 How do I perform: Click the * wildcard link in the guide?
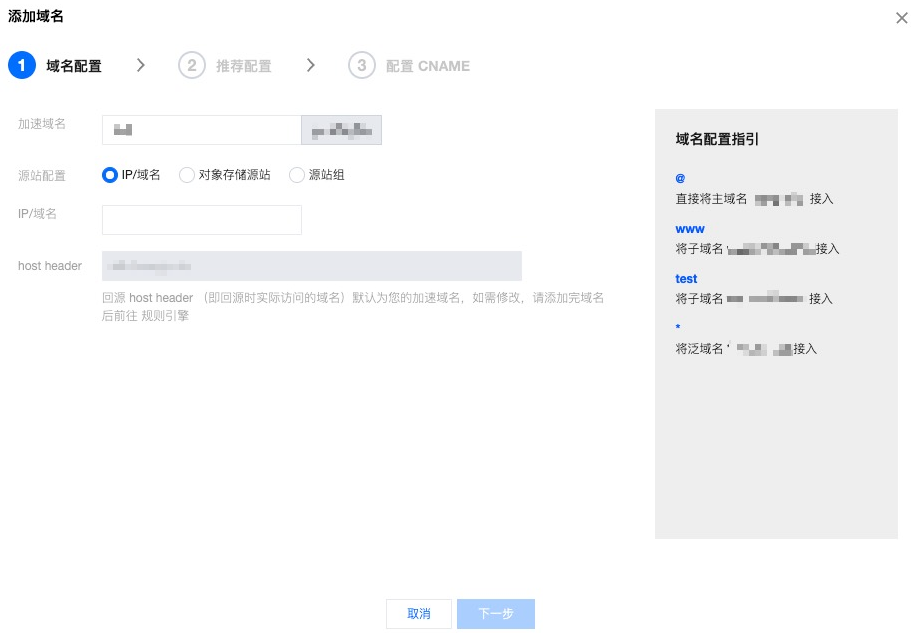(678, 328)
